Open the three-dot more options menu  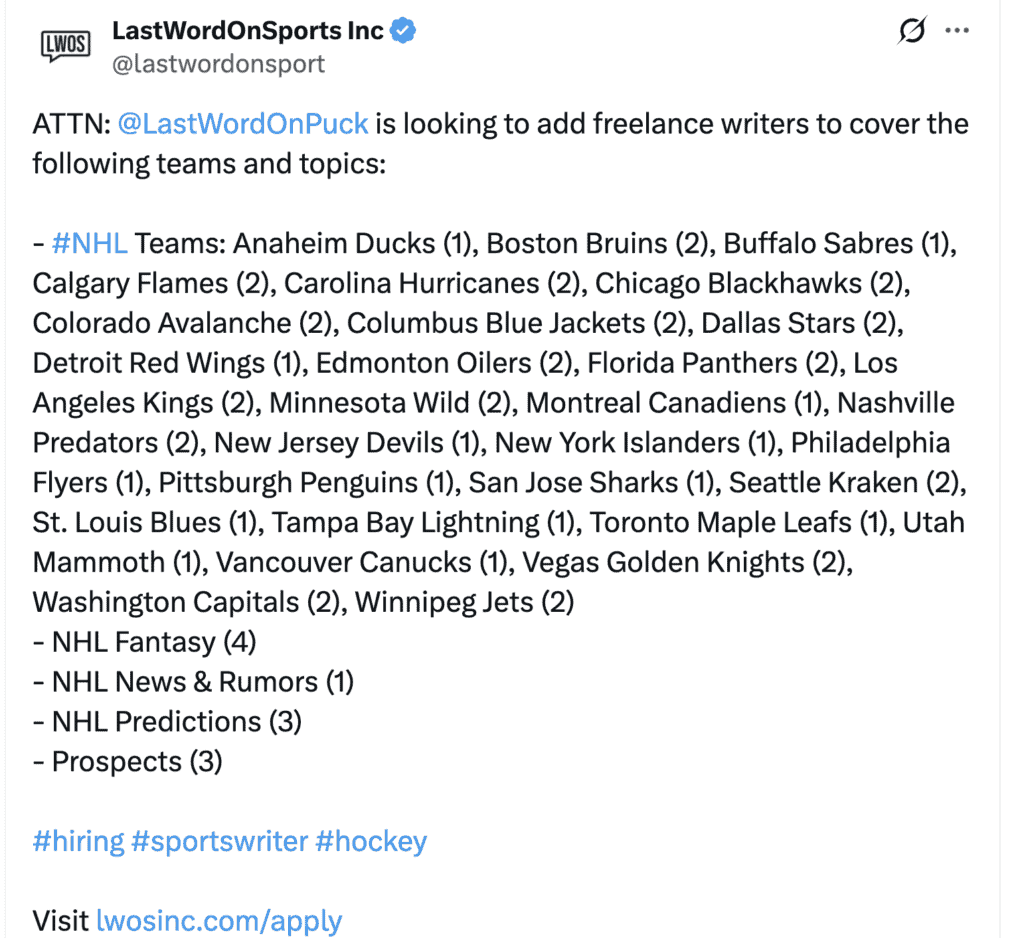pyautogui.click(x=957, y=31)
